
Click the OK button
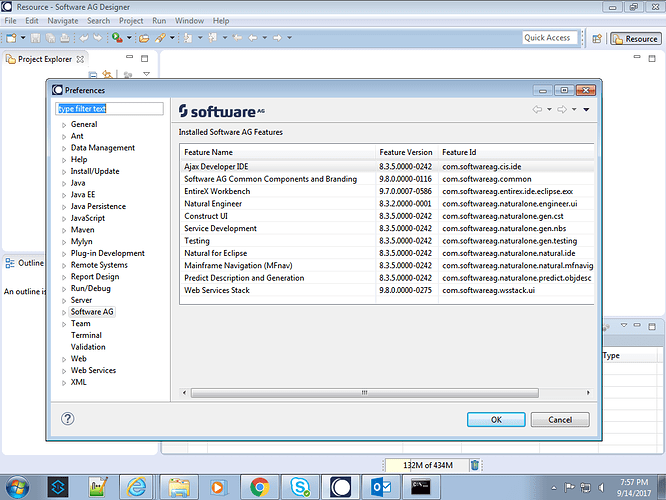496,420
